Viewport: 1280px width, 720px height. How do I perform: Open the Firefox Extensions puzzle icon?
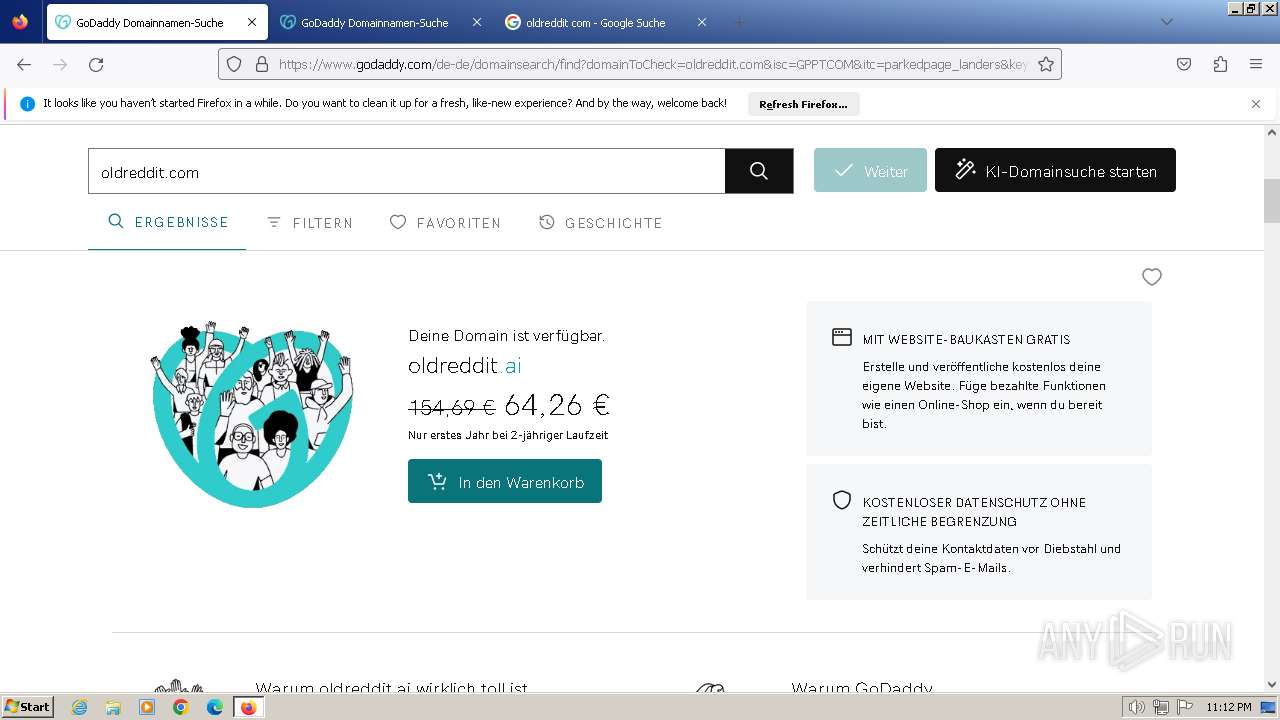point(1220,64)
